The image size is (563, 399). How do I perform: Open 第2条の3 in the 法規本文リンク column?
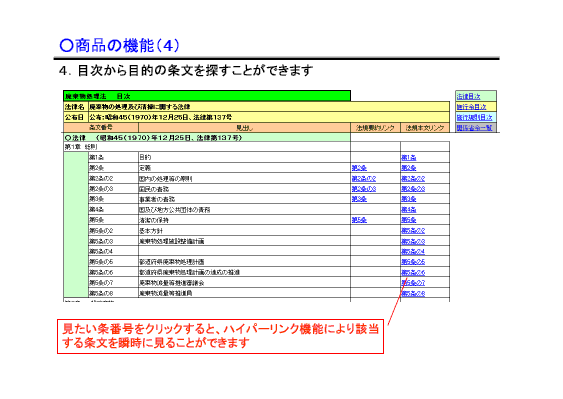413,189
